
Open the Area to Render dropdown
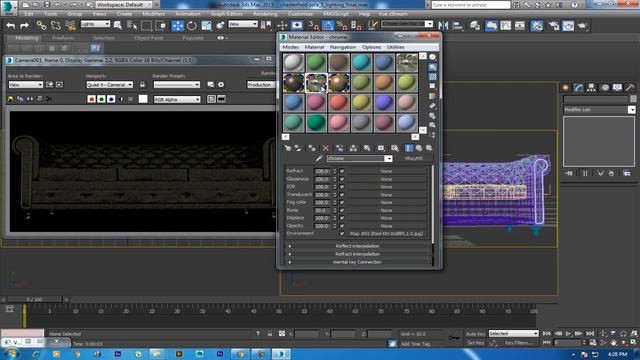(26, 84)
